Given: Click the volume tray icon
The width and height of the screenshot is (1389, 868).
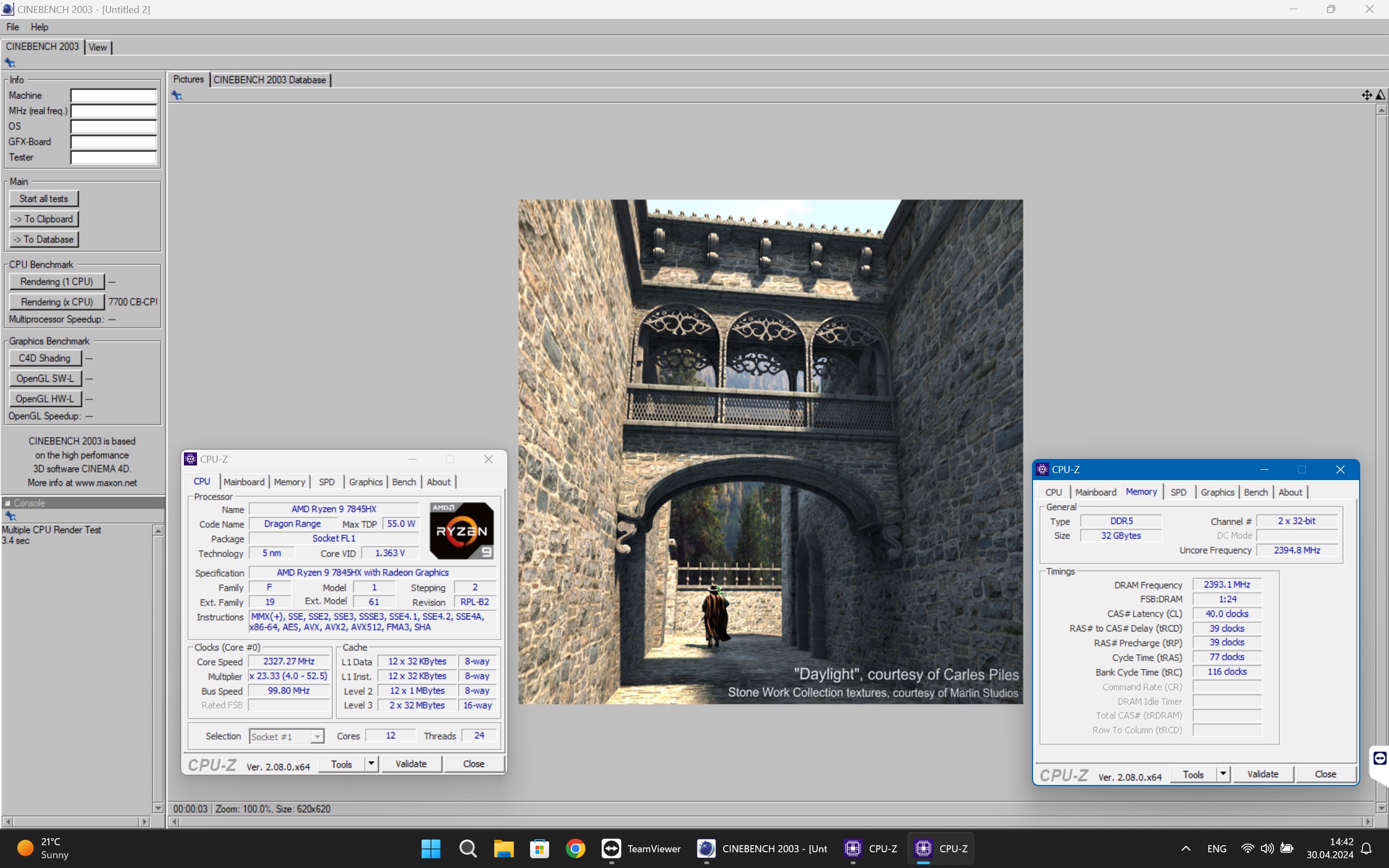Looking at the screenshot, I should [1267, 848].
